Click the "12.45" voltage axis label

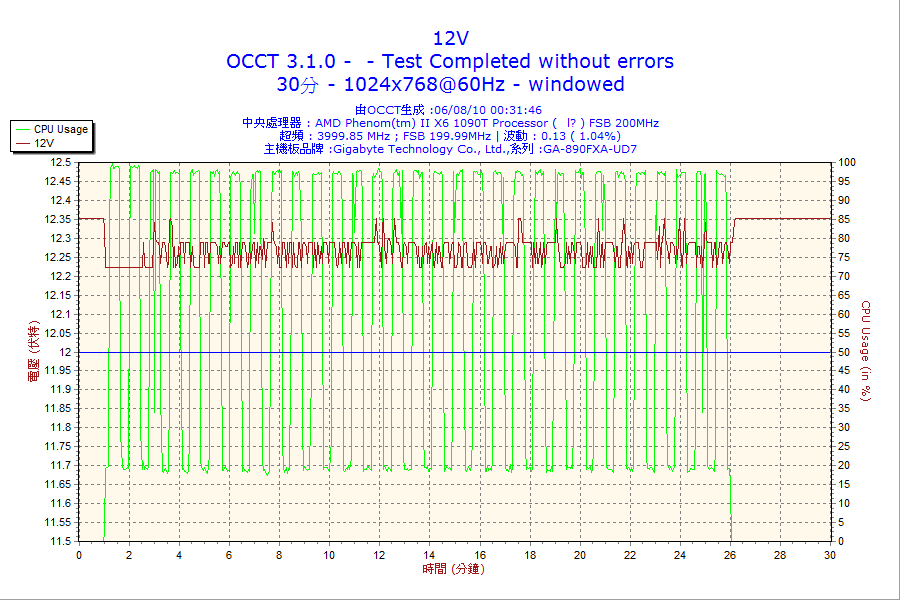click(58, 181)
